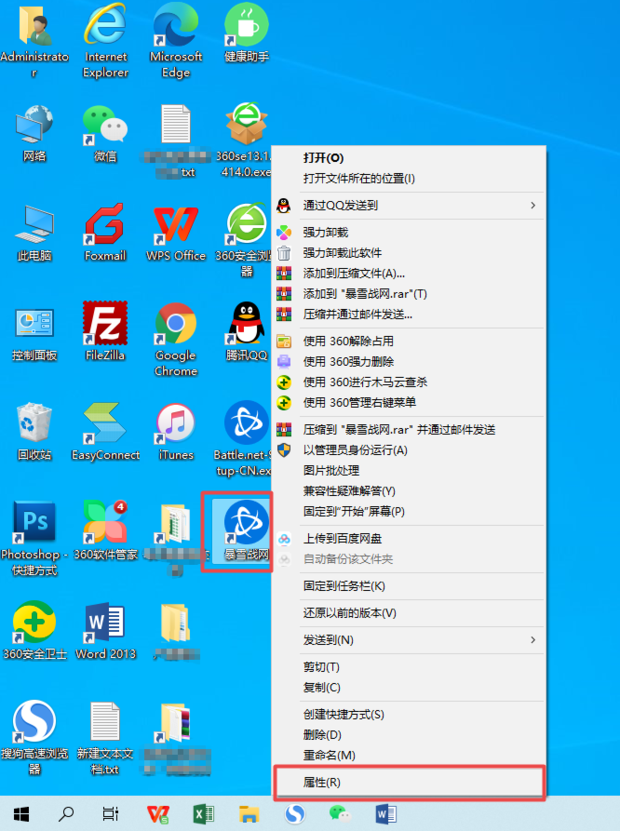Screen dimensions: 620x831
Task: Select 添加到压缩文件(A)... menu entry
Action: [x=408, y=273]
